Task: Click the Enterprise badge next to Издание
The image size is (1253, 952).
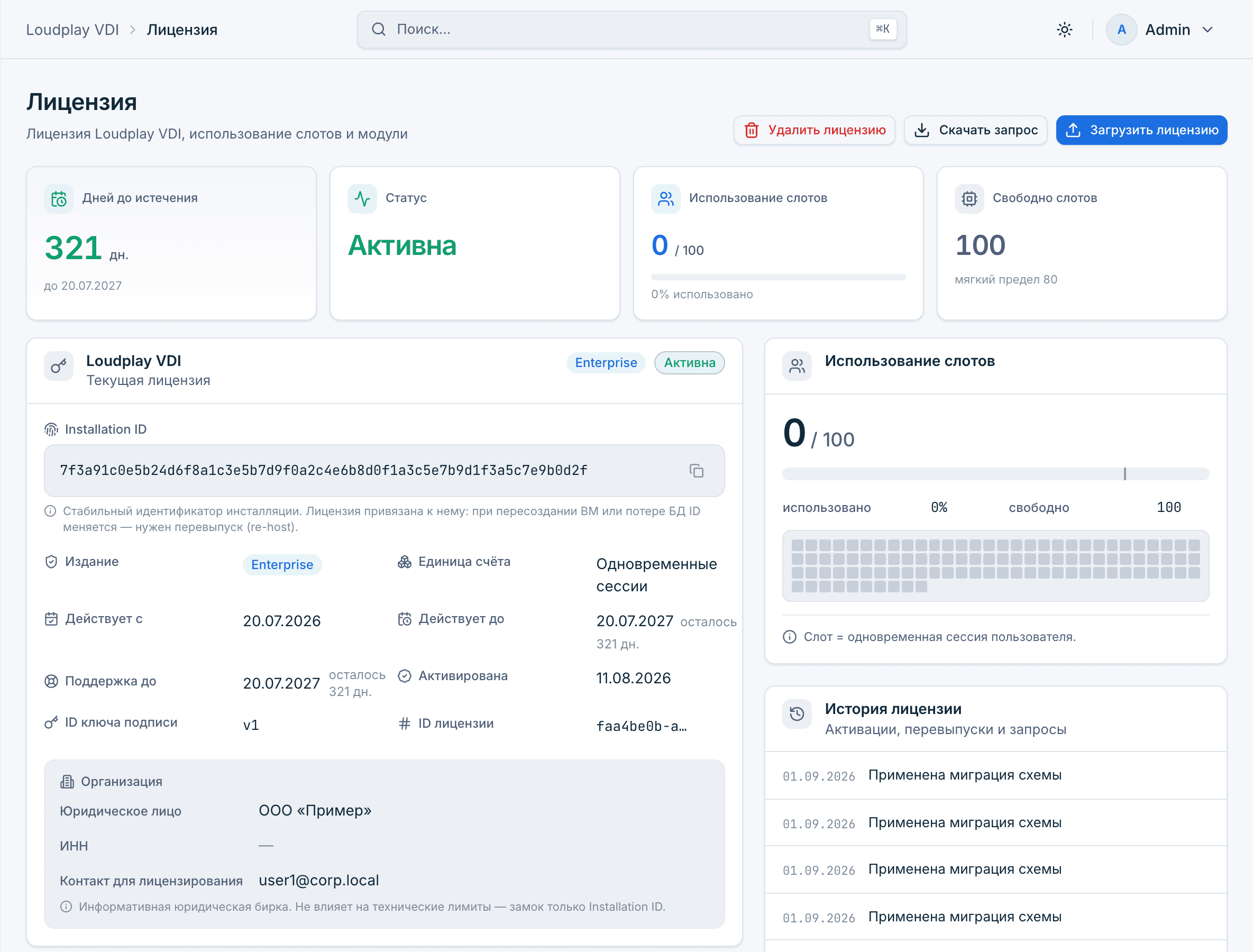Action: coord(282,564)
